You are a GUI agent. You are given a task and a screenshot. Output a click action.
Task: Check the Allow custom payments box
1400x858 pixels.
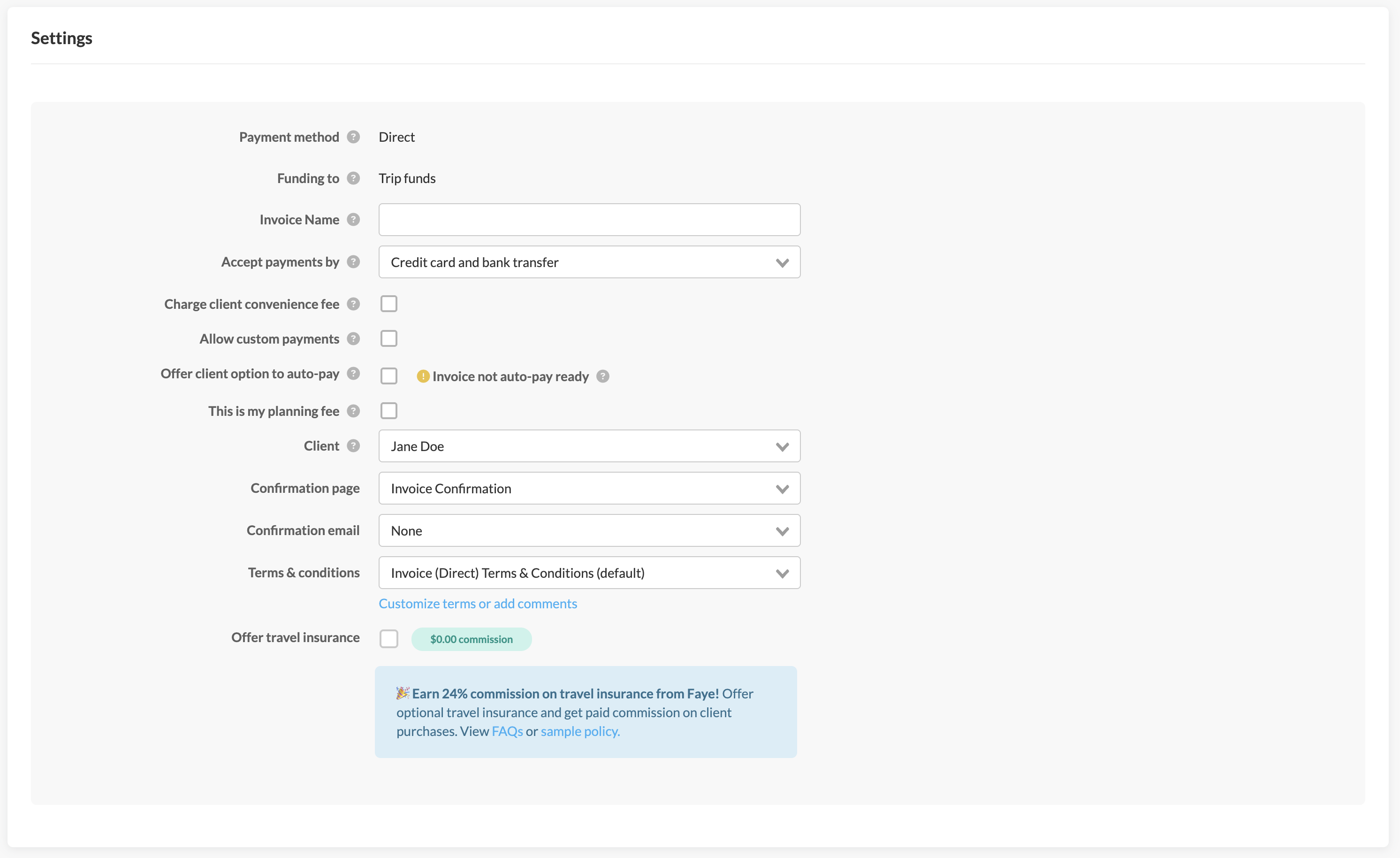point(388,339)
